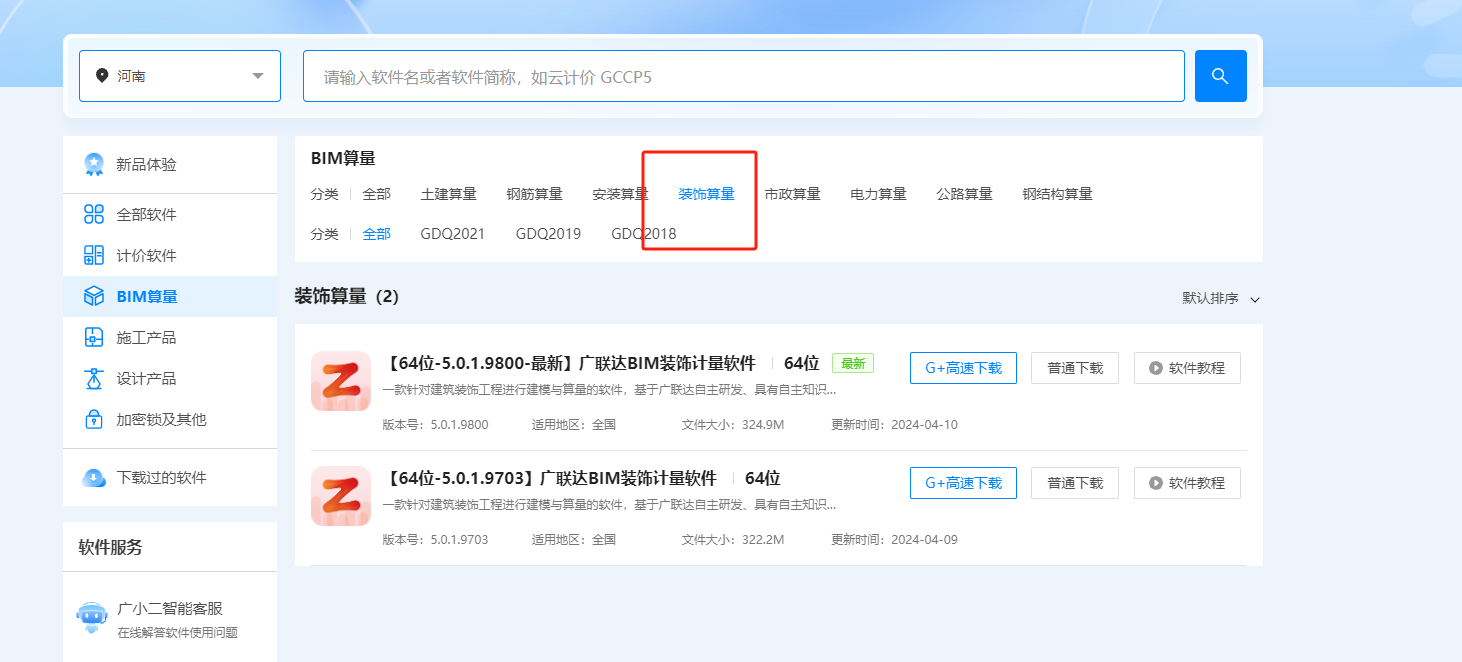This screenshot has height=662, width=1462.
Task: Filter by GDQ2019
Action: click(x=548, y=234)
